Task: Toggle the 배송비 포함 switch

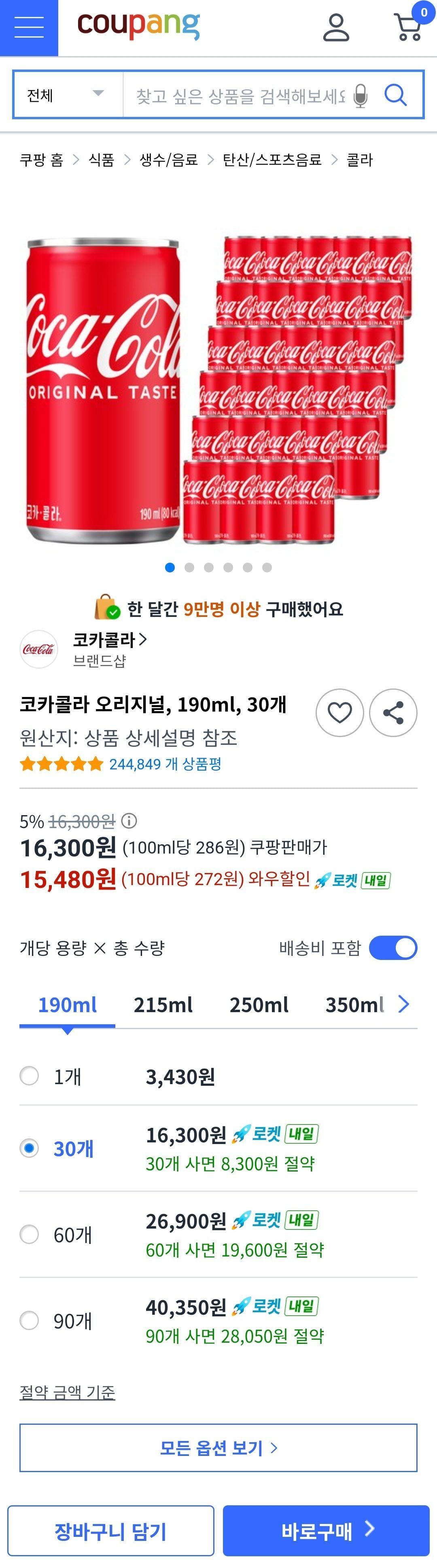Action: [x=393, y=948]
